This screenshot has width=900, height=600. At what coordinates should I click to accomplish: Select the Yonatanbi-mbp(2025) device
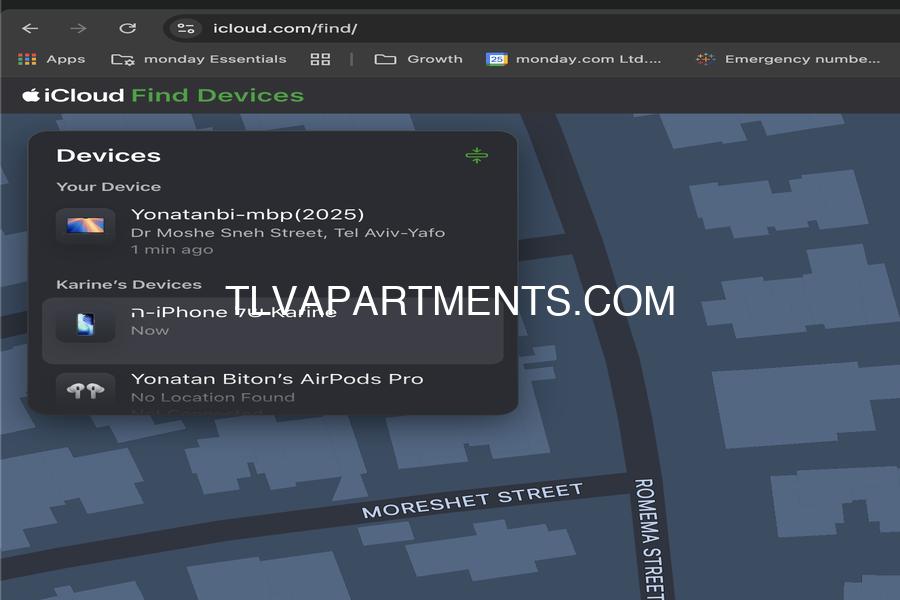click(x=273, y=231)
